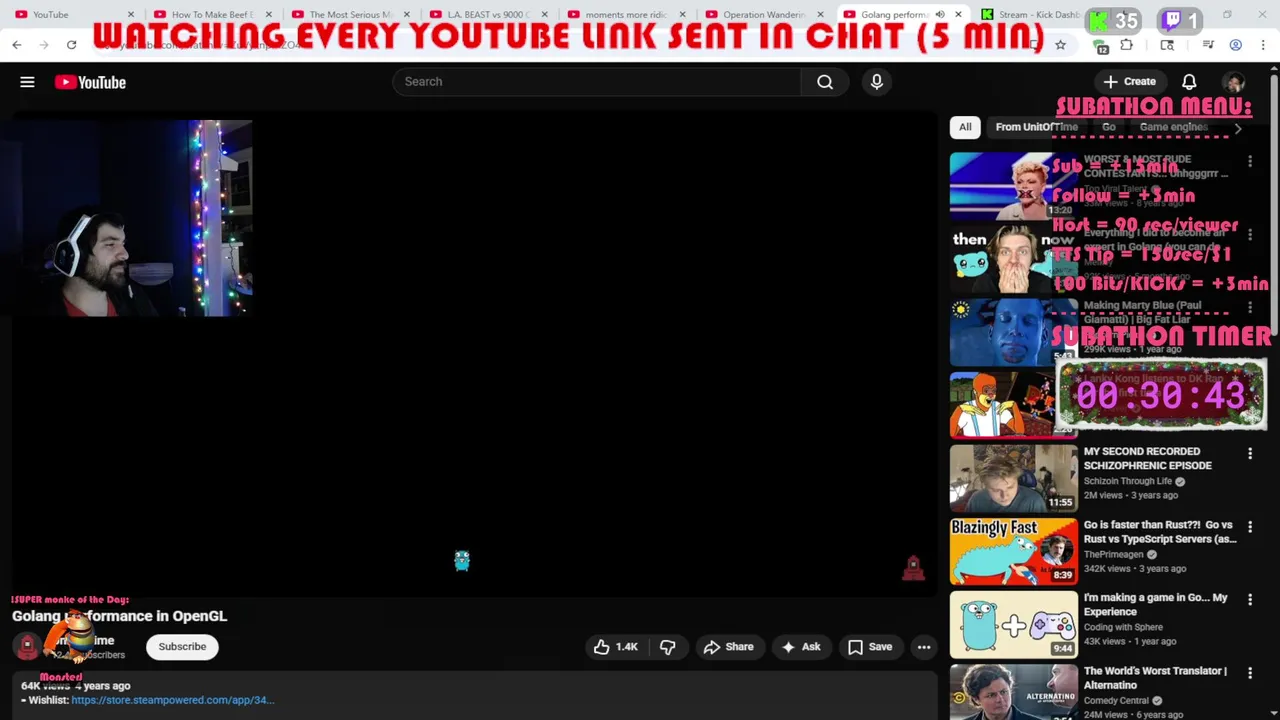Open ThePrimeagen channel name
The image size is (1280, 720).
1113,554
